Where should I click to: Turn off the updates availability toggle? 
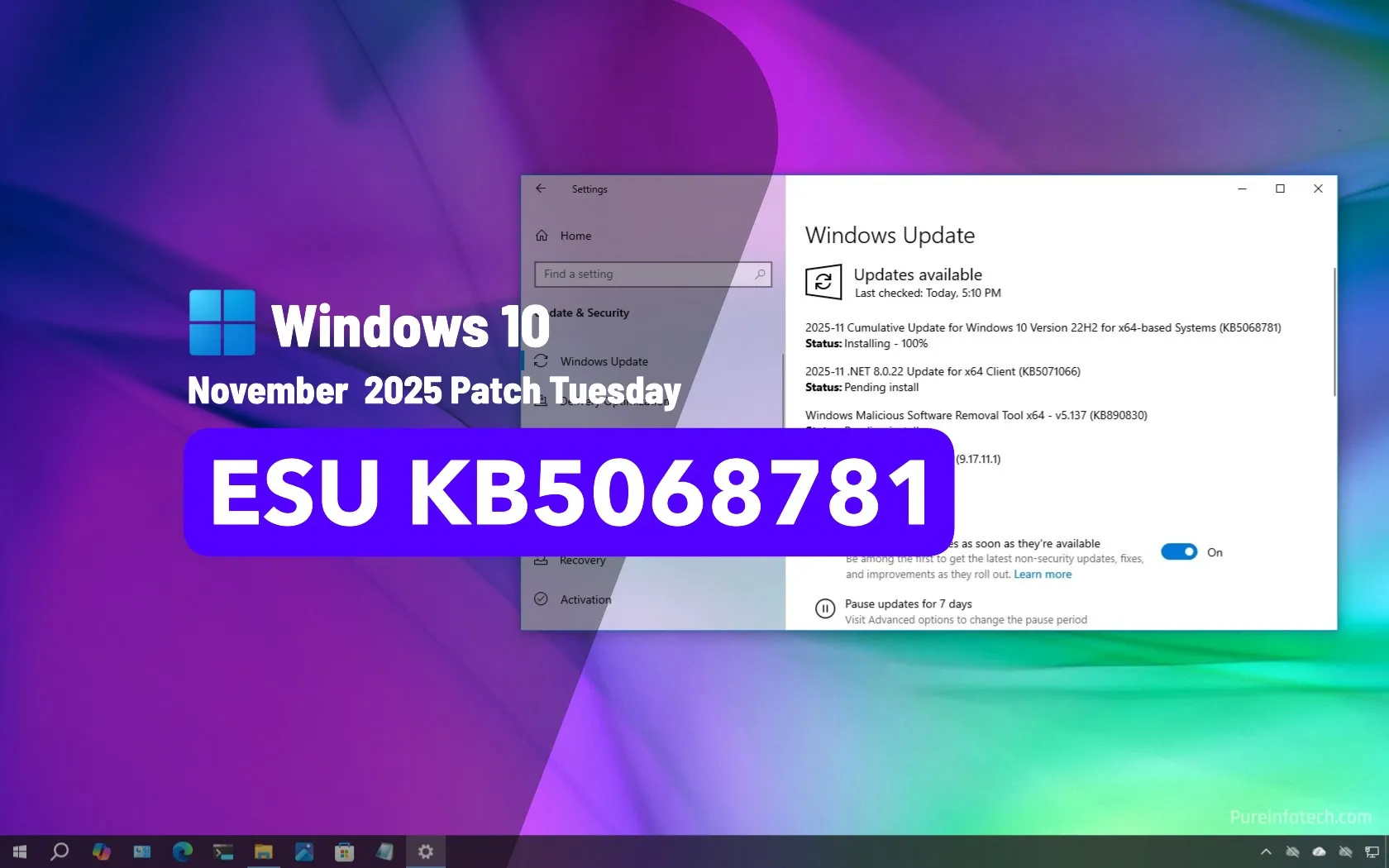1179,551
